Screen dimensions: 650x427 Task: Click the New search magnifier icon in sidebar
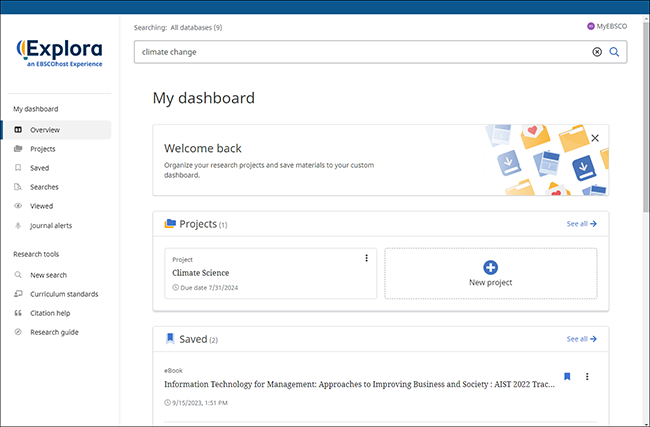(x=18, y=274)
